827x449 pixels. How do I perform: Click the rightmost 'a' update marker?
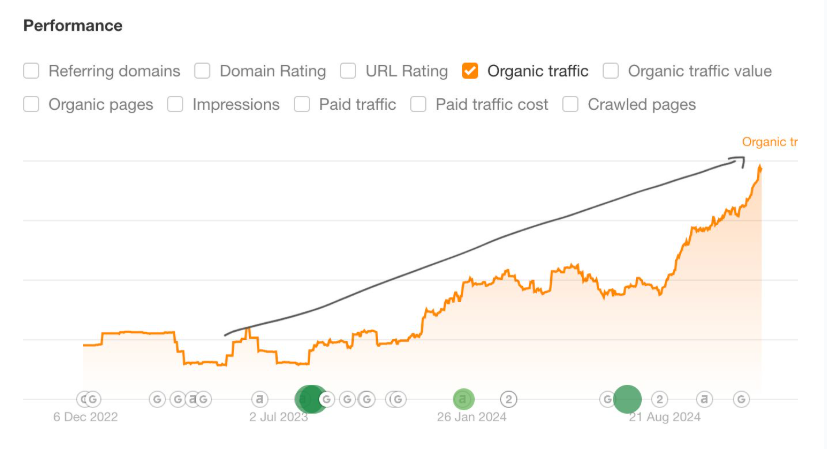(705, 399)
